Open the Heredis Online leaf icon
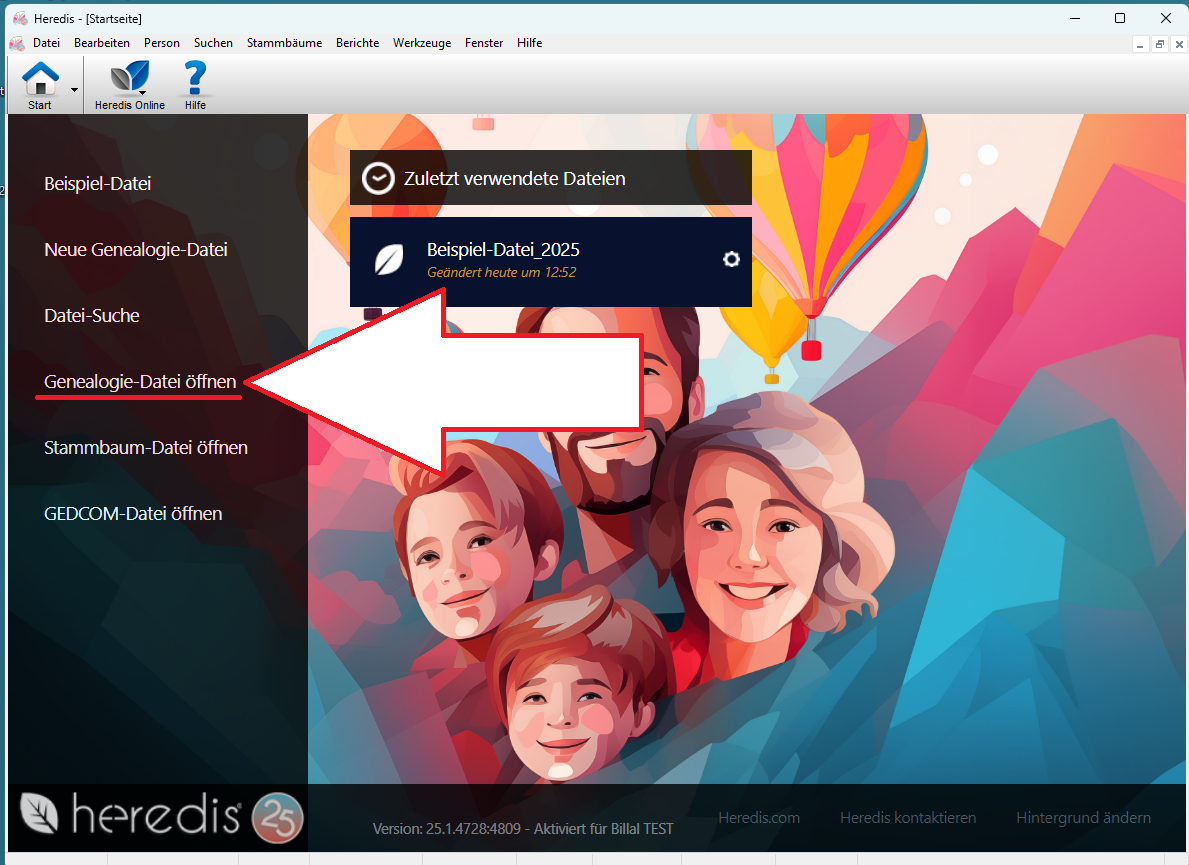1189x865 pixels. (x=129, y=78)
